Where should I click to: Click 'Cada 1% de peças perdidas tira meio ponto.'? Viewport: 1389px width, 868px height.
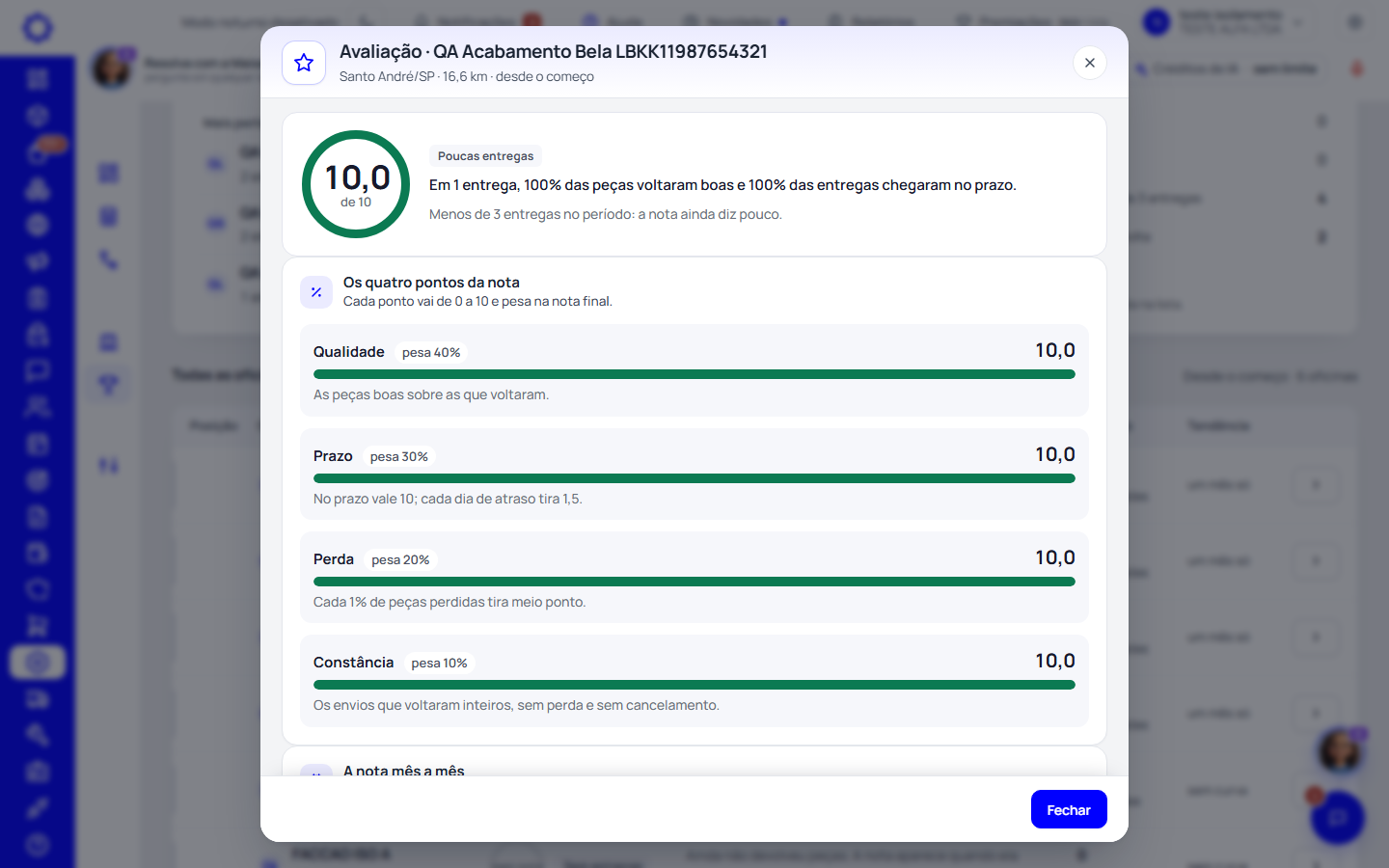pyautogui.click(x=449, y=602)
